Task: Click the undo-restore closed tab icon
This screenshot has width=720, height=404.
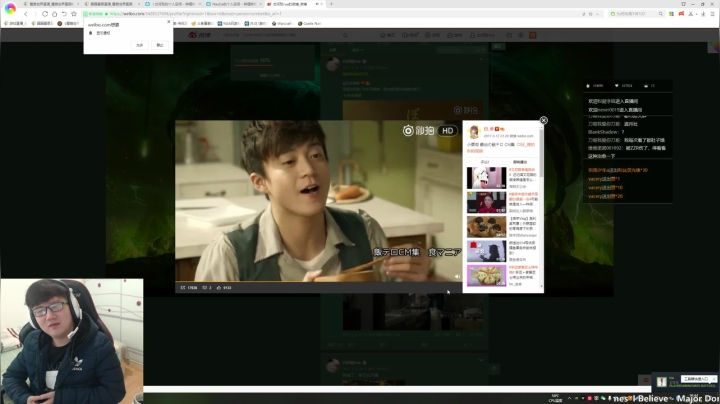Action: (x=64, y=14)
